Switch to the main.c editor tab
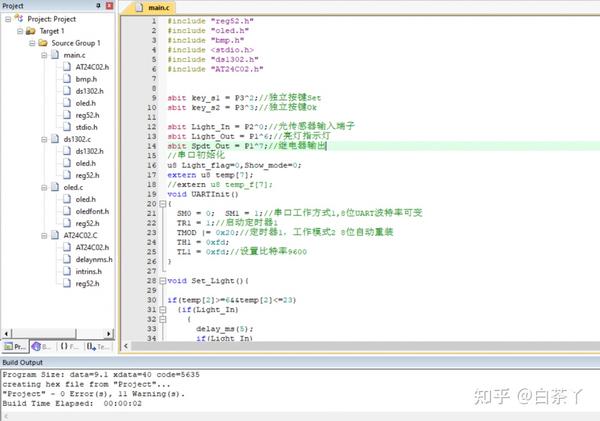The height and width of the screenshot is (421, 600). 153,8
